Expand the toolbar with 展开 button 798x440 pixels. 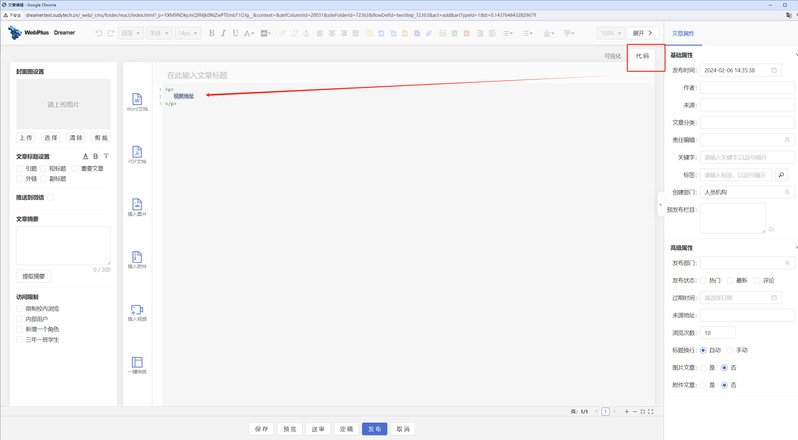point(642,33)
